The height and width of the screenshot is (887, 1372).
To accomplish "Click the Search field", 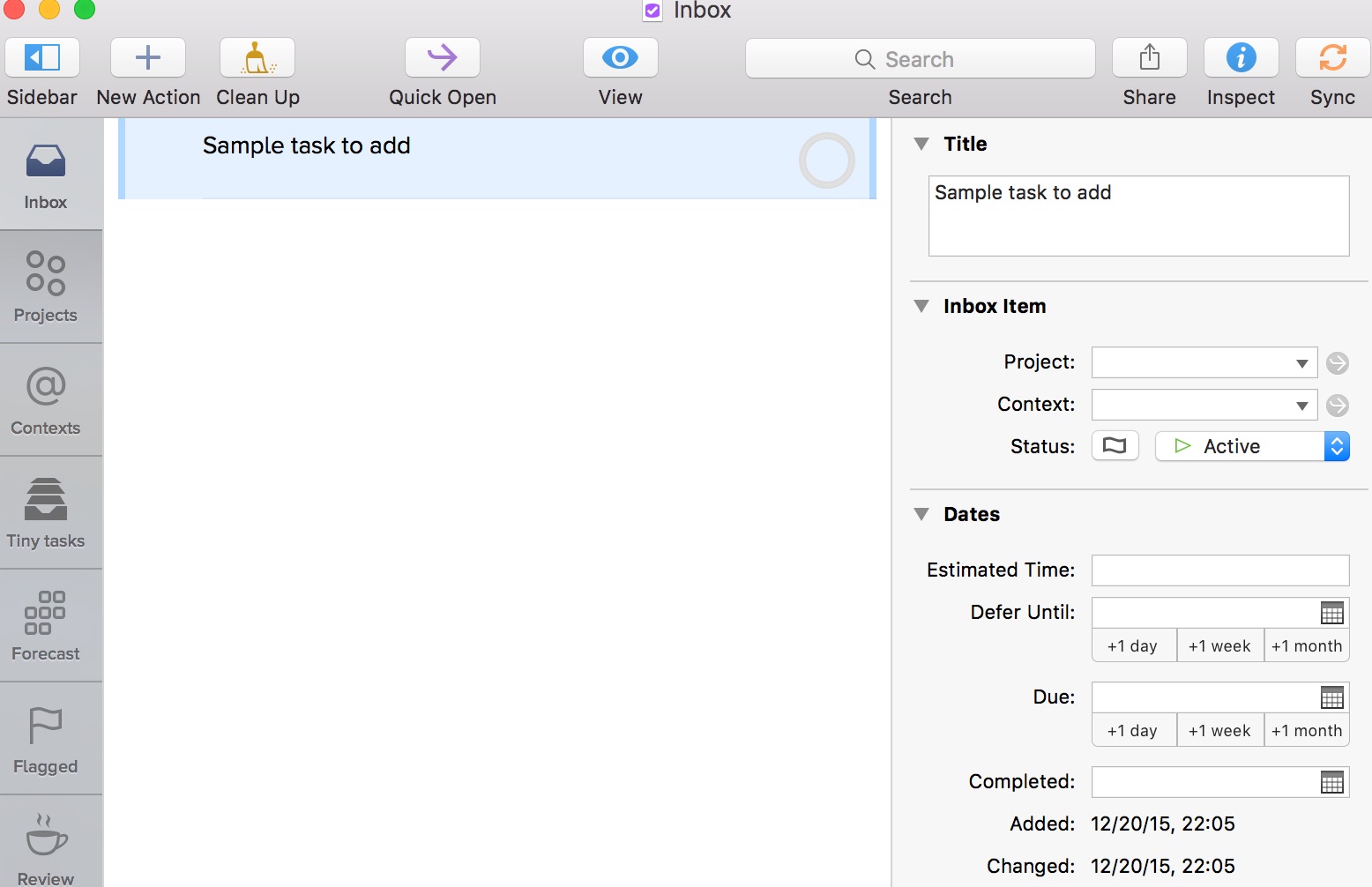I will click(x=921, y=59).
